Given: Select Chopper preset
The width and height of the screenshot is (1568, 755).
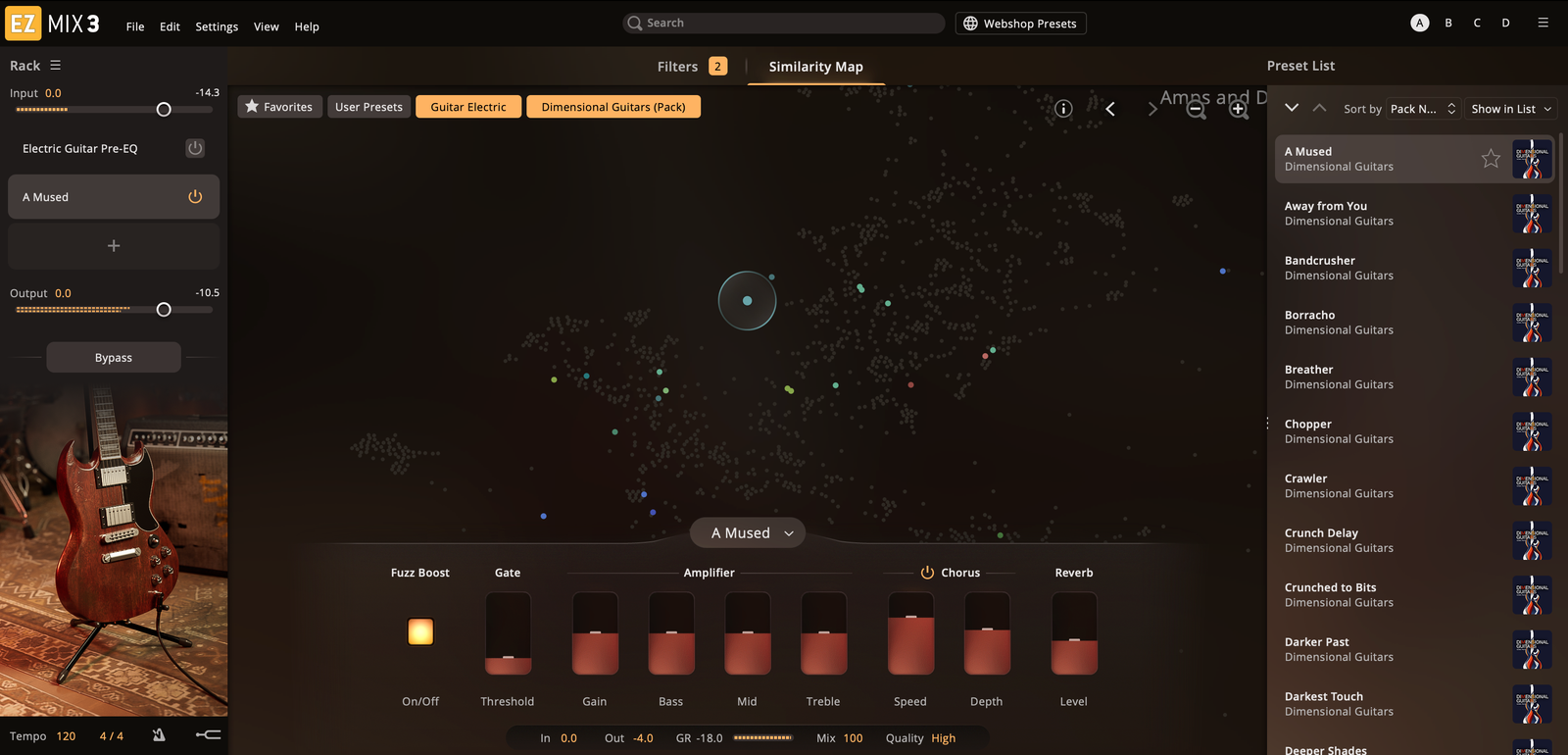Looking at the screenshot, I should pyautogui.click(x=1413, y=431).
